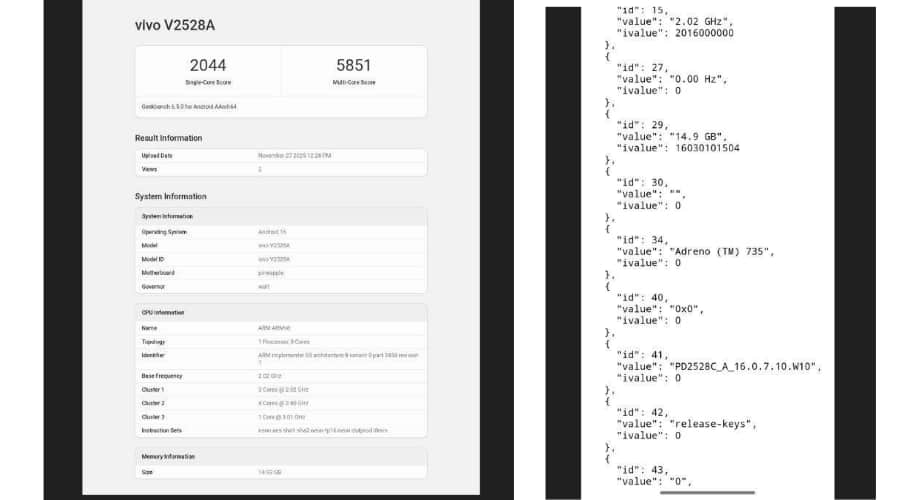900x500 pixels.
Task: Click the Operating System row
Action: [x=280, y=232]
